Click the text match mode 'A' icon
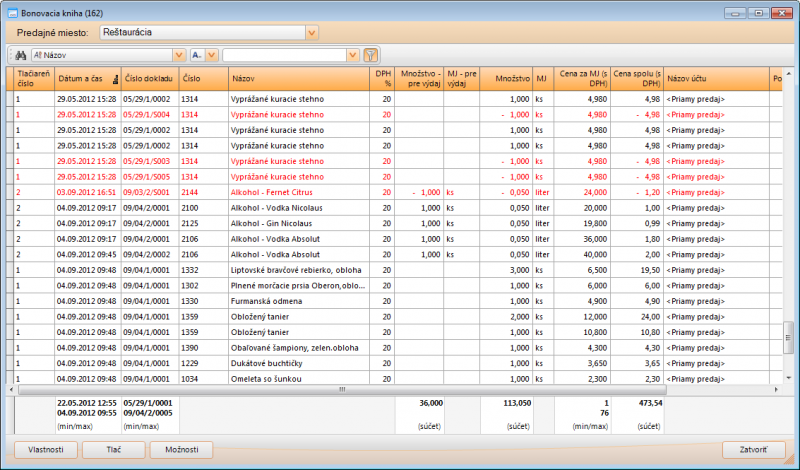This screenshot has height=470, width=800. (196, 55)
